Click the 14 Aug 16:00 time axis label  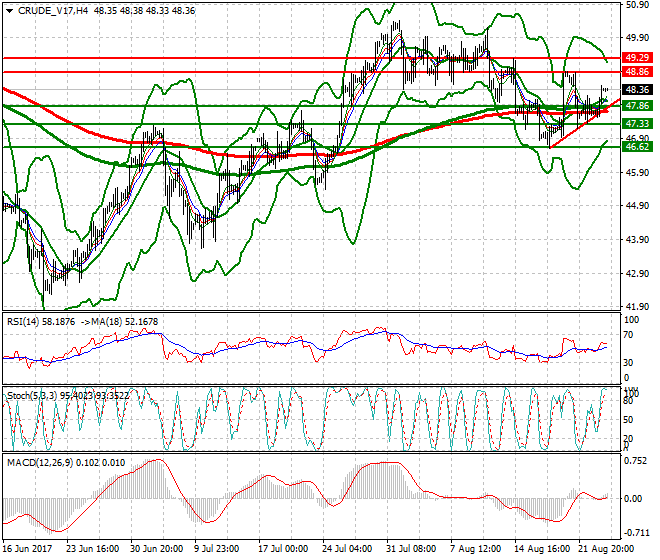point(542,549)
